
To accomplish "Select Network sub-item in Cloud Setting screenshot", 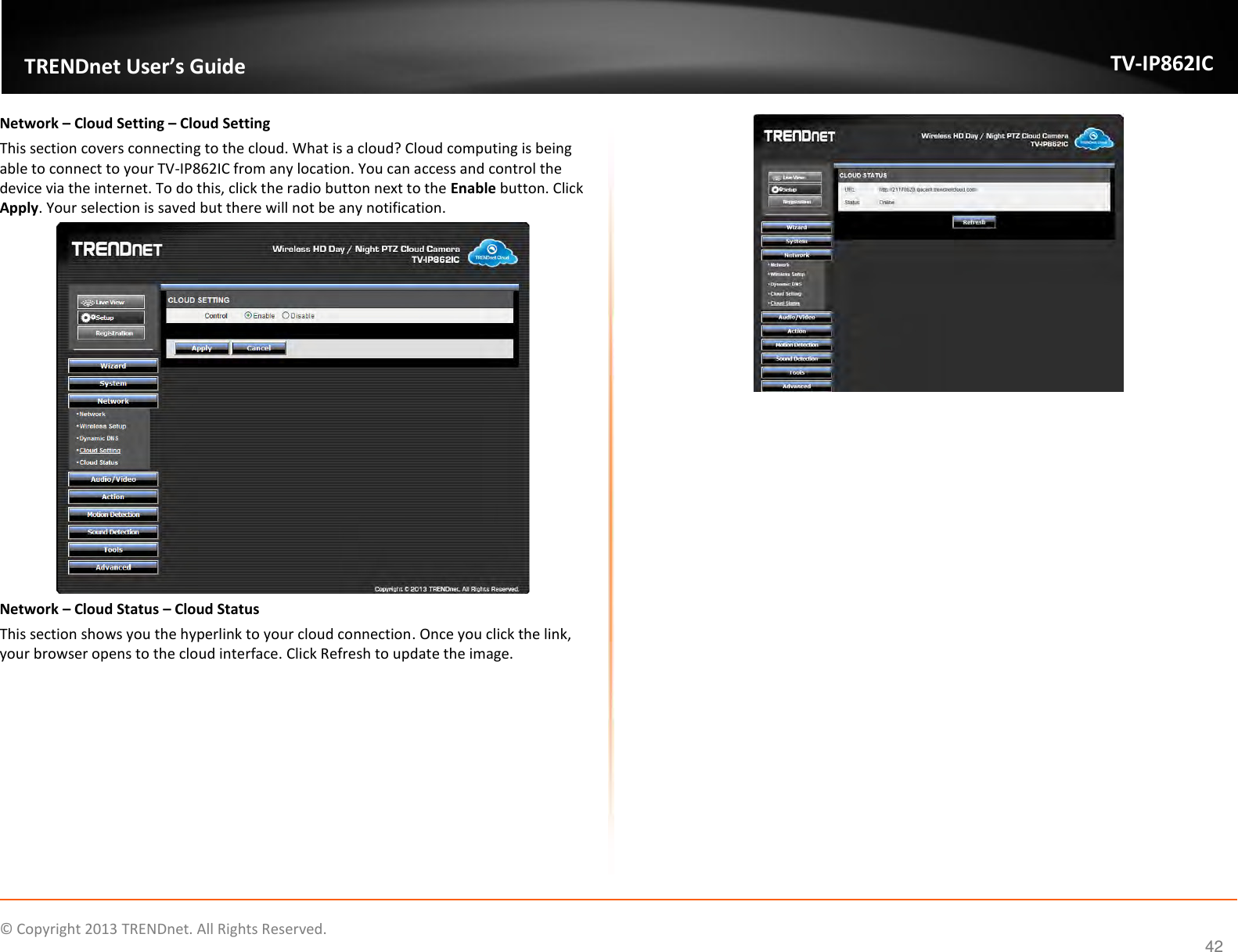I will tap(92, 415).
